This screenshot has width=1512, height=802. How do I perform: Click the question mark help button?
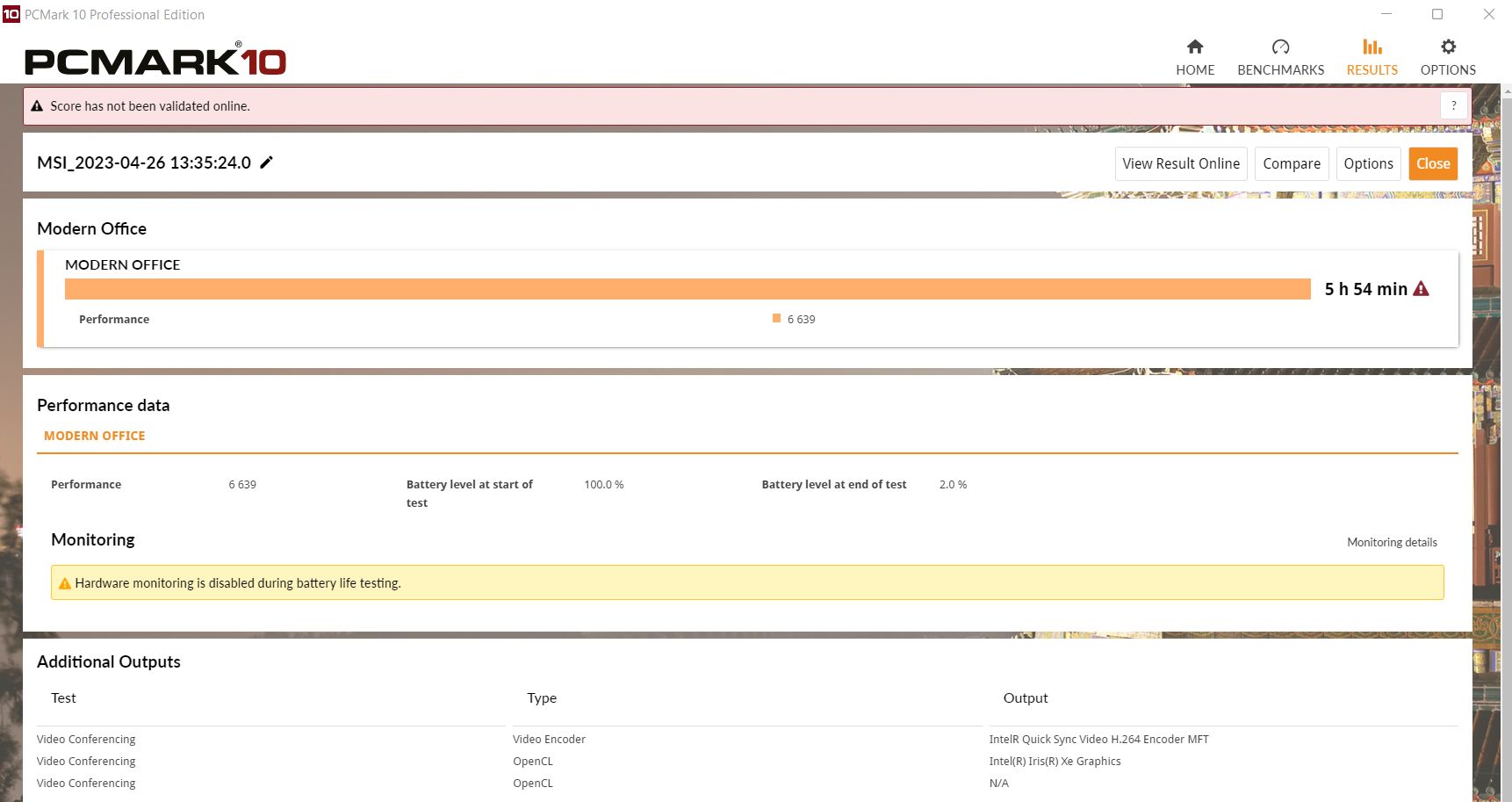pos(1454,105)
